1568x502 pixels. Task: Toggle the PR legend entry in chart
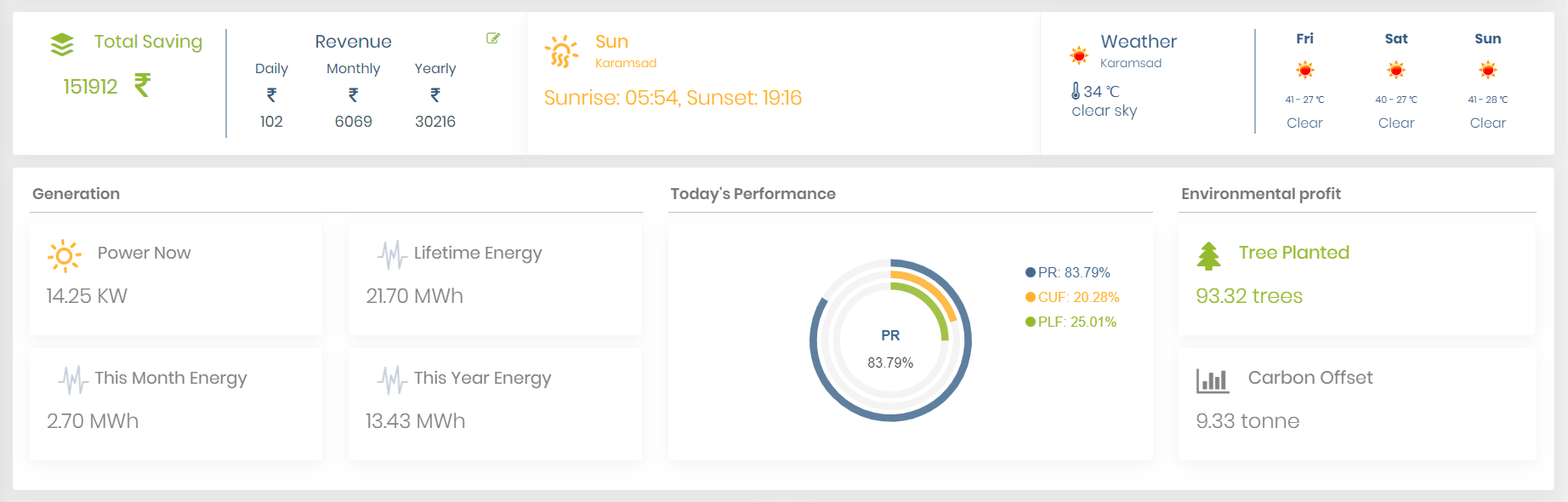pos(1068,272)
